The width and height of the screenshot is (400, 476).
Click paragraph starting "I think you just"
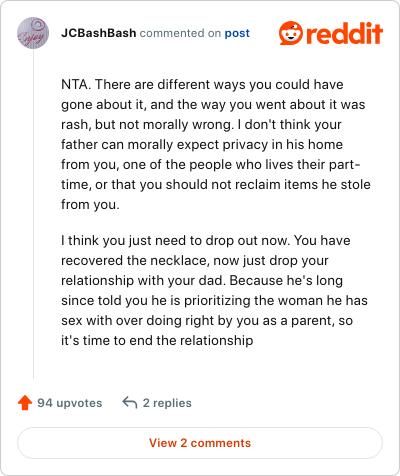coord(214,290)
